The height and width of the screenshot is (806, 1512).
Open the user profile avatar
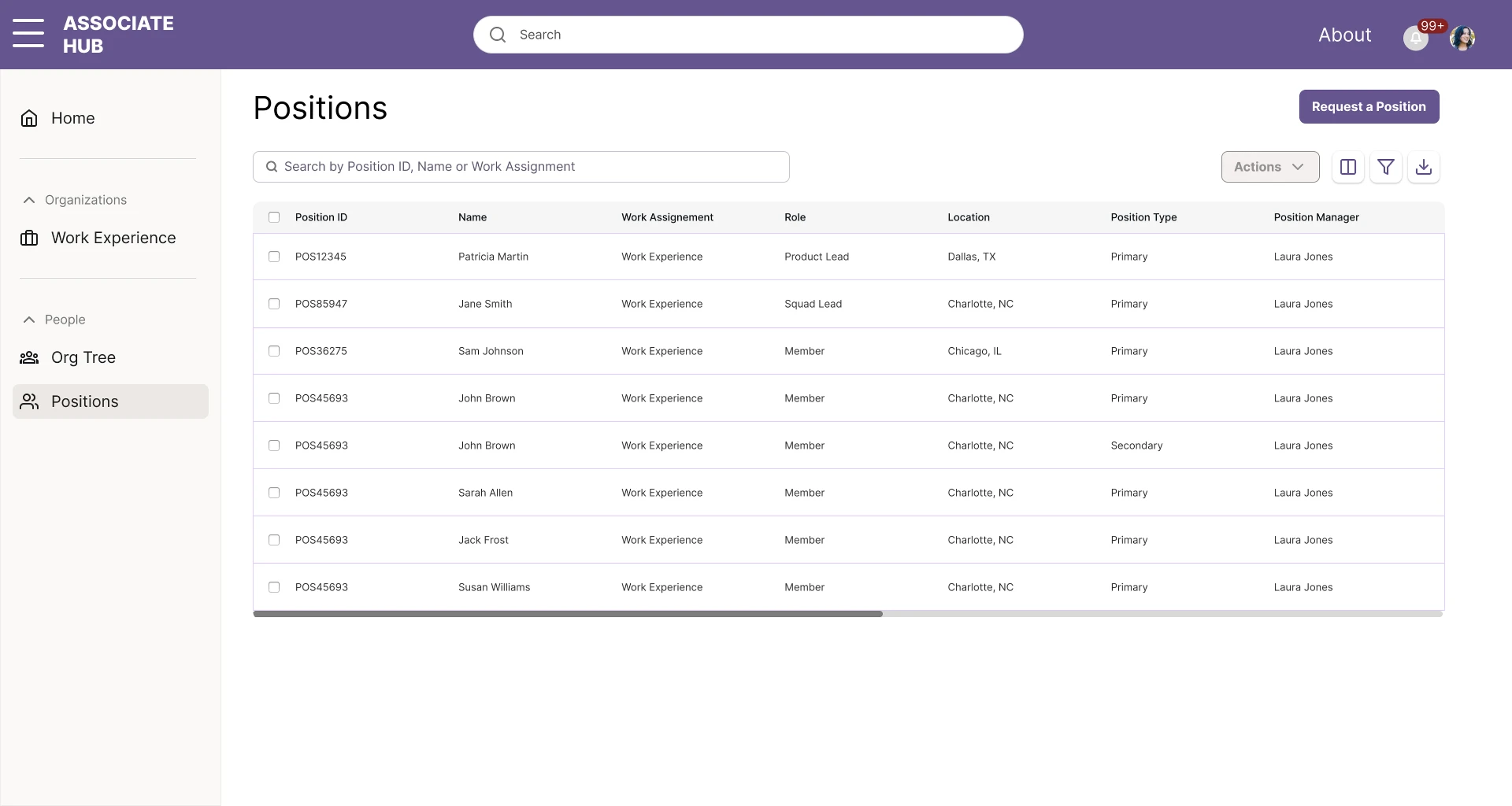click(1462, 38)
